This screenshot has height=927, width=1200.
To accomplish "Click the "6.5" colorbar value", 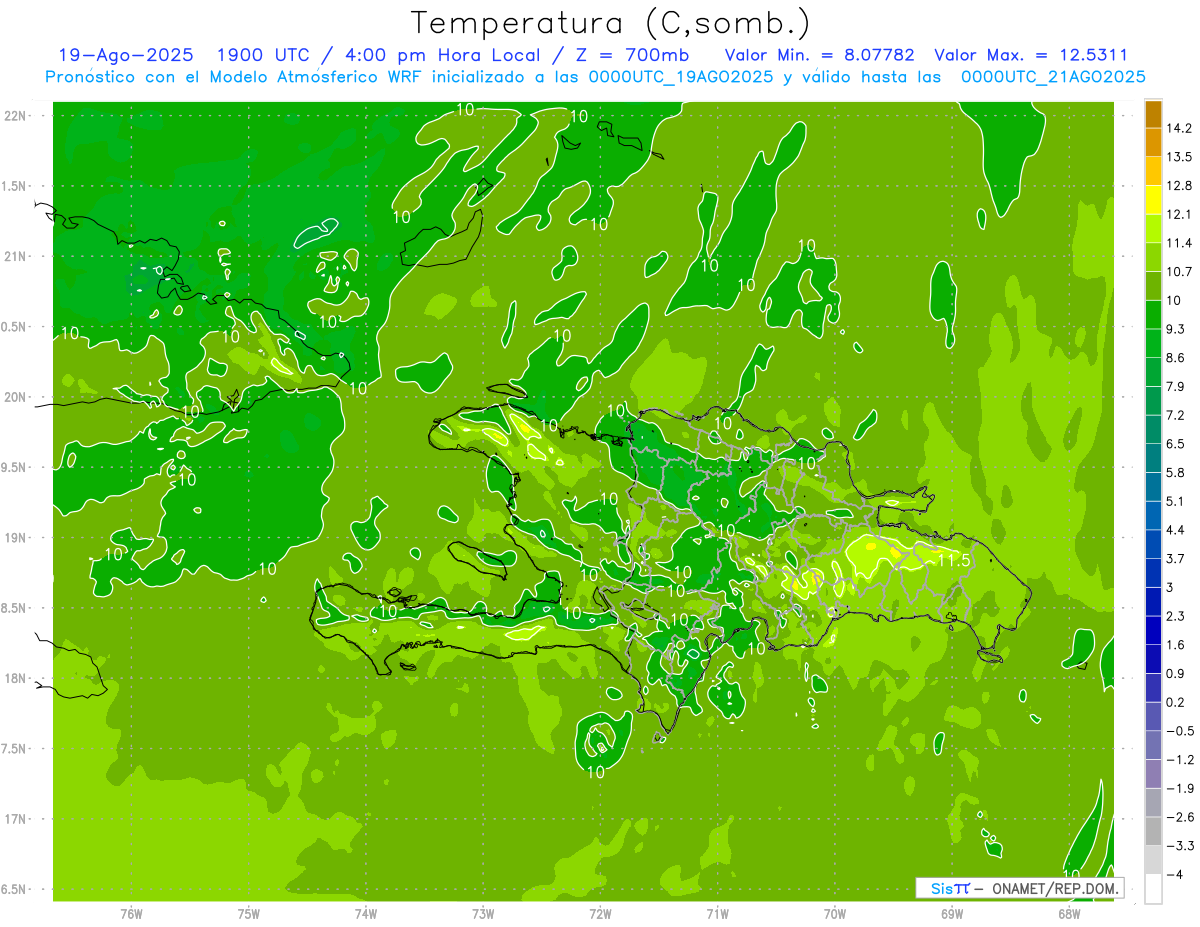I will (x=1176, y=444).
